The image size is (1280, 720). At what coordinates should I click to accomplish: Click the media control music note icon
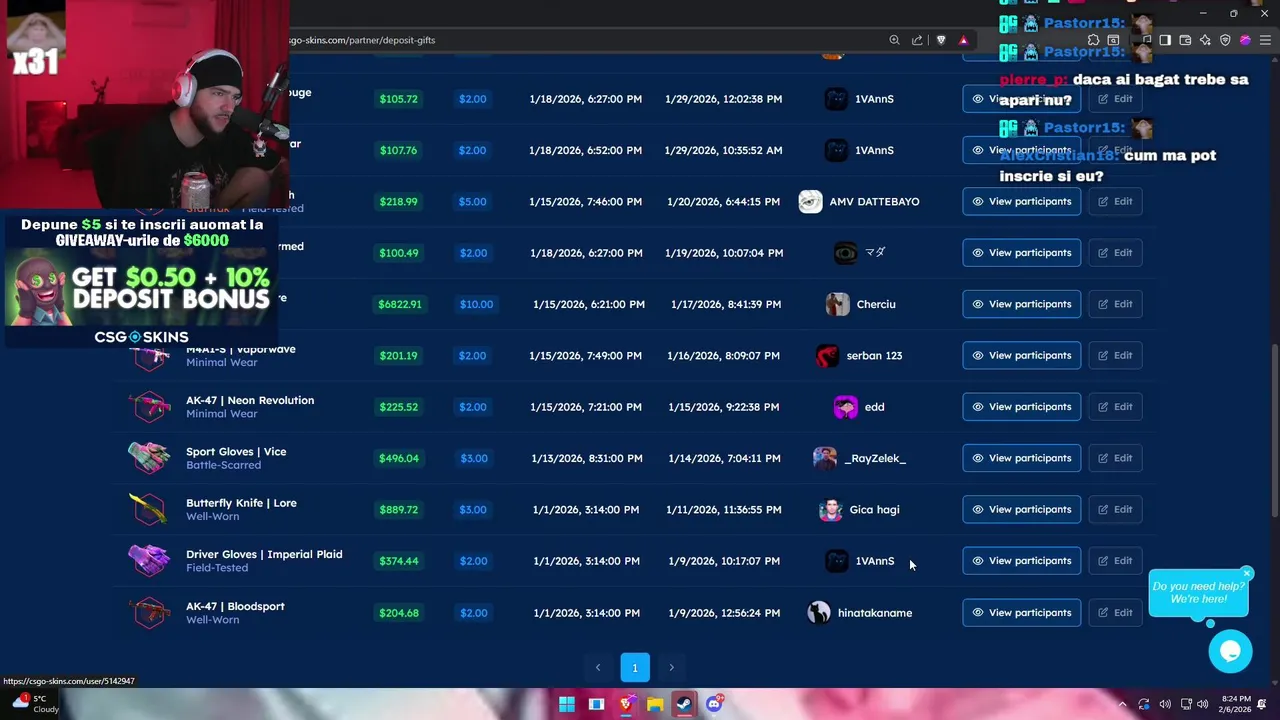point(1146,40)
